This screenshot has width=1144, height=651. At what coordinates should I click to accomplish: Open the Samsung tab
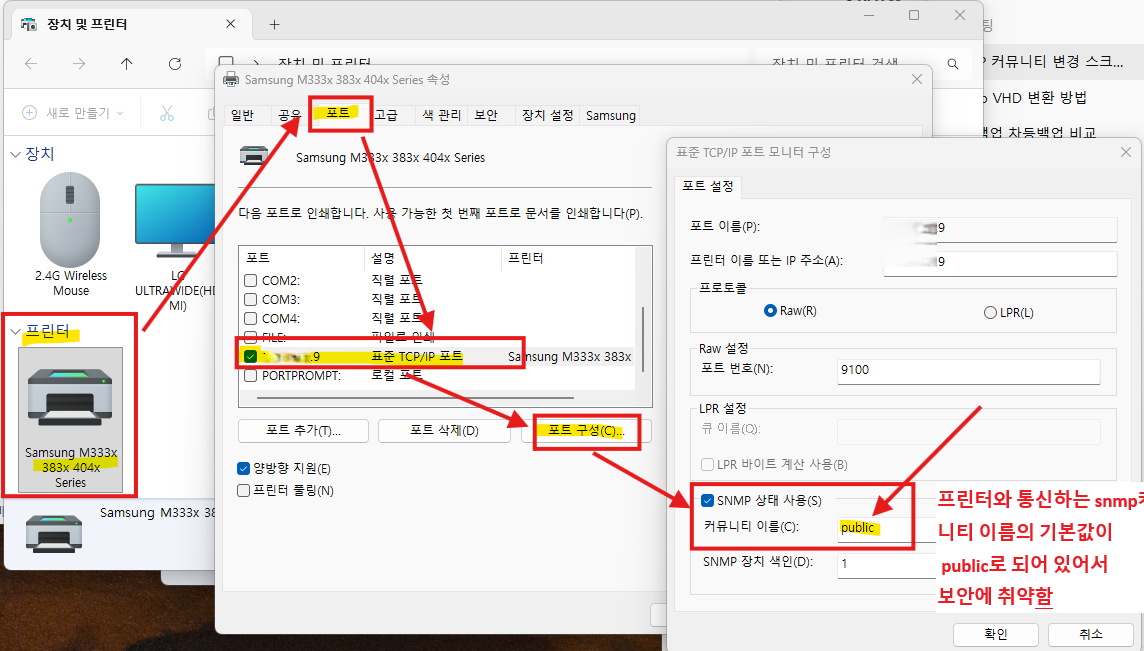point(611,115)
